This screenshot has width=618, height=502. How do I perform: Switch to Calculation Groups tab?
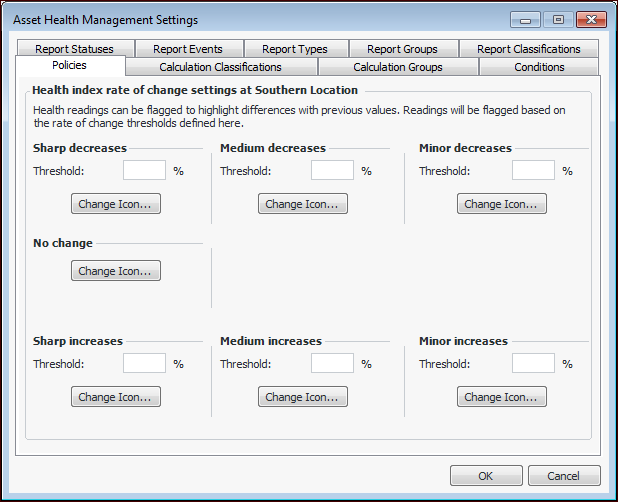tap(398, 67)
